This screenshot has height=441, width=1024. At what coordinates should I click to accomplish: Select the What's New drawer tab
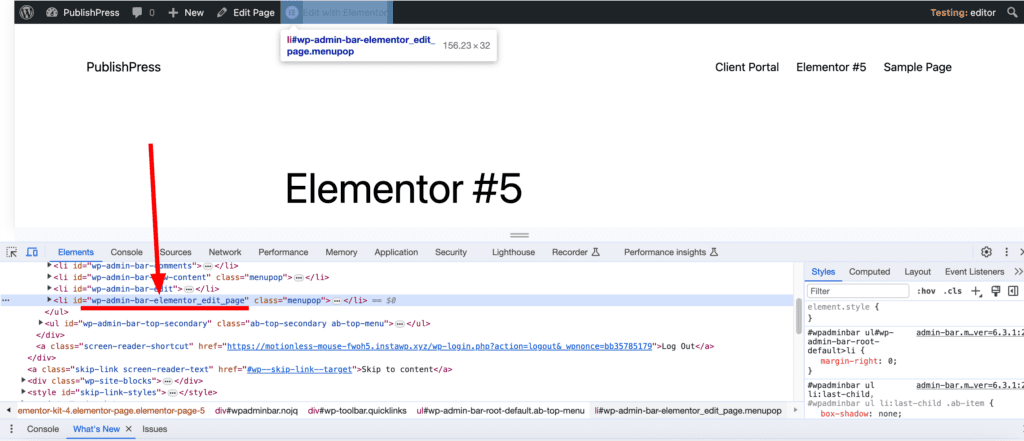coord(97,429)
